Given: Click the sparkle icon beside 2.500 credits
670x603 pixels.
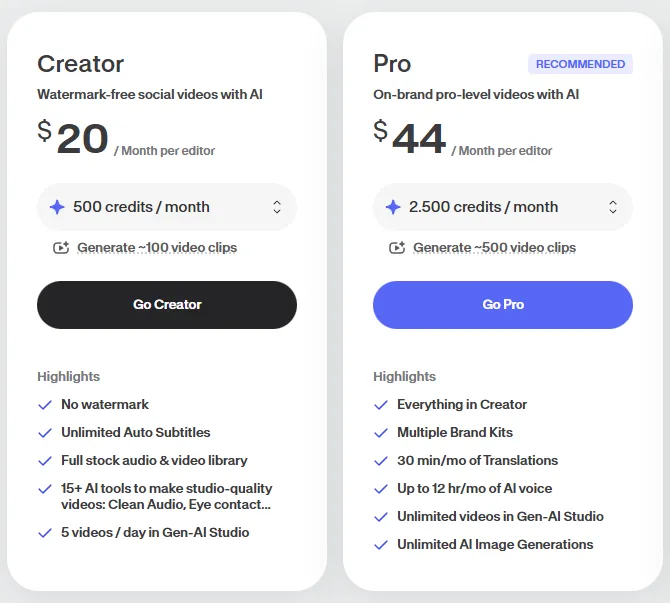Looking at the screenshot, I should point(393,207).
